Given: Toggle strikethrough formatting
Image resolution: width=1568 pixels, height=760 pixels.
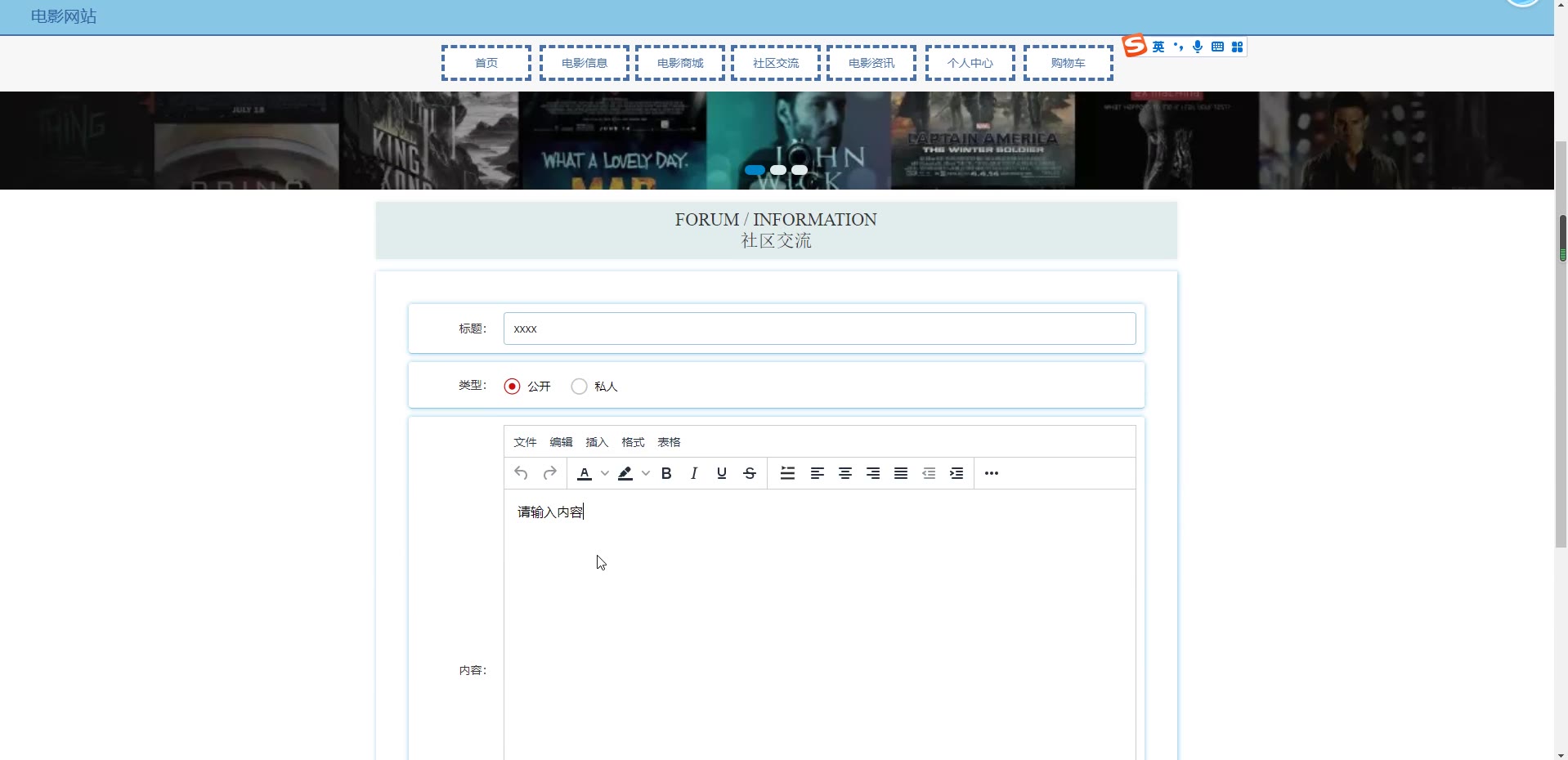Looking at the screenshot, I should click(750, 473).
